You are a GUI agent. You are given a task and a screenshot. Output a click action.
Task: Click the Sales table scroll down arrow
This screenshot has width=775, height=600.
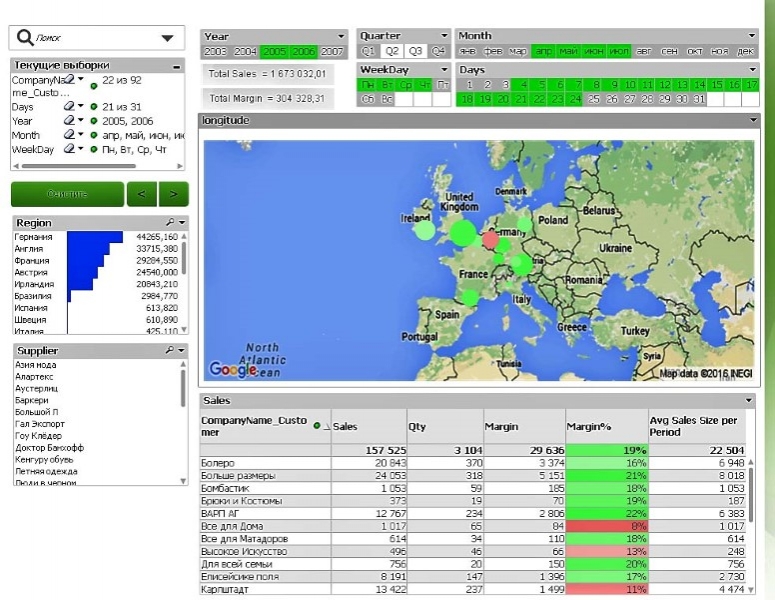(x=751, y=589)
